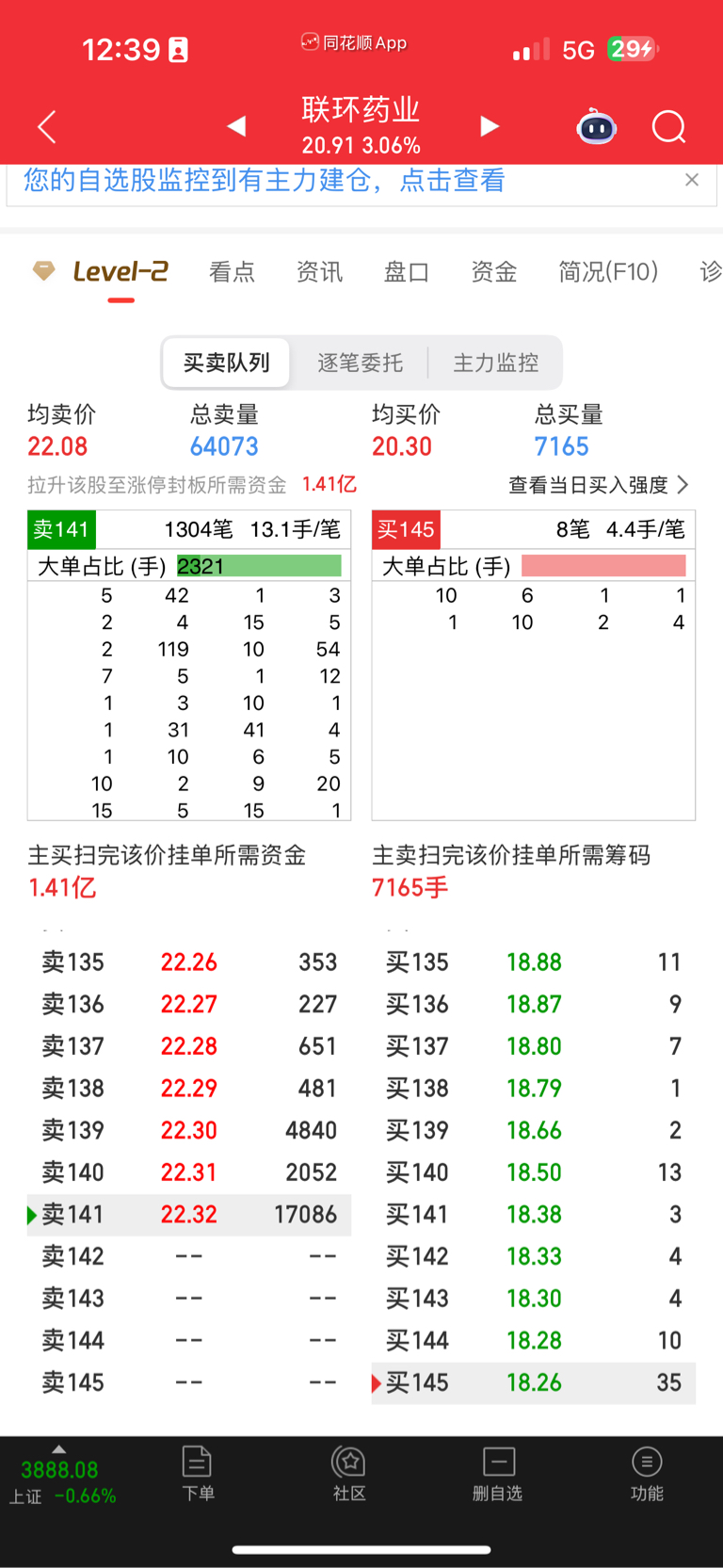Viewport: 723px width, 1568px height.
Task: Tap the green 大单占比 sell bar
Action: tap(259, 566)
